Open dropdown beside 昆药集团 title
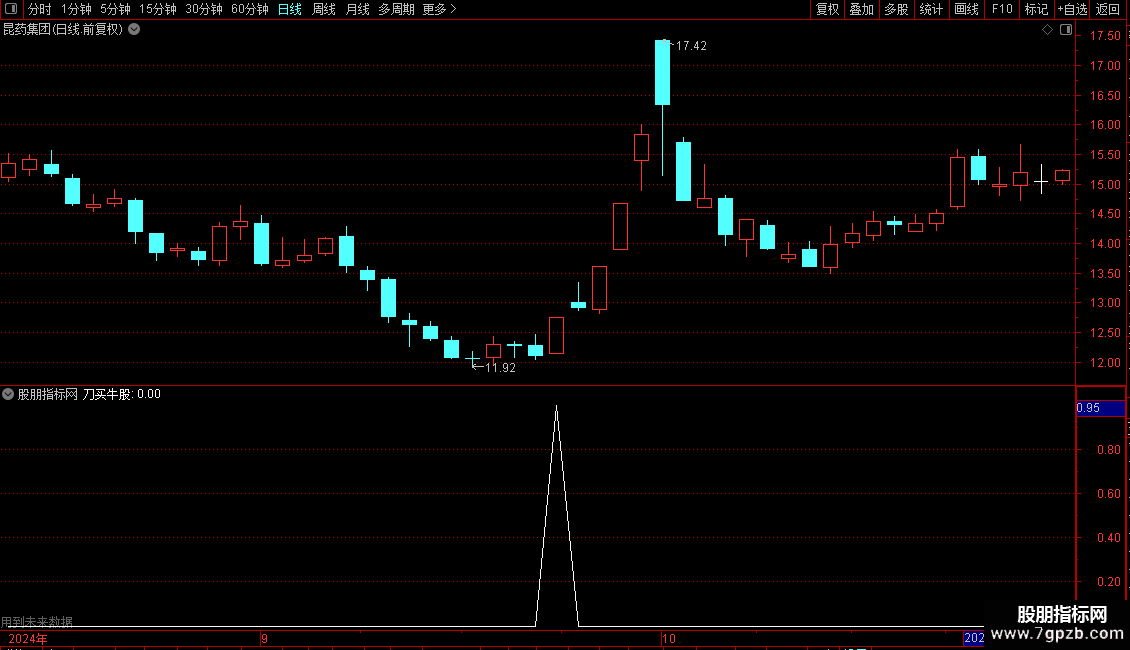 (x=134, y=30)
